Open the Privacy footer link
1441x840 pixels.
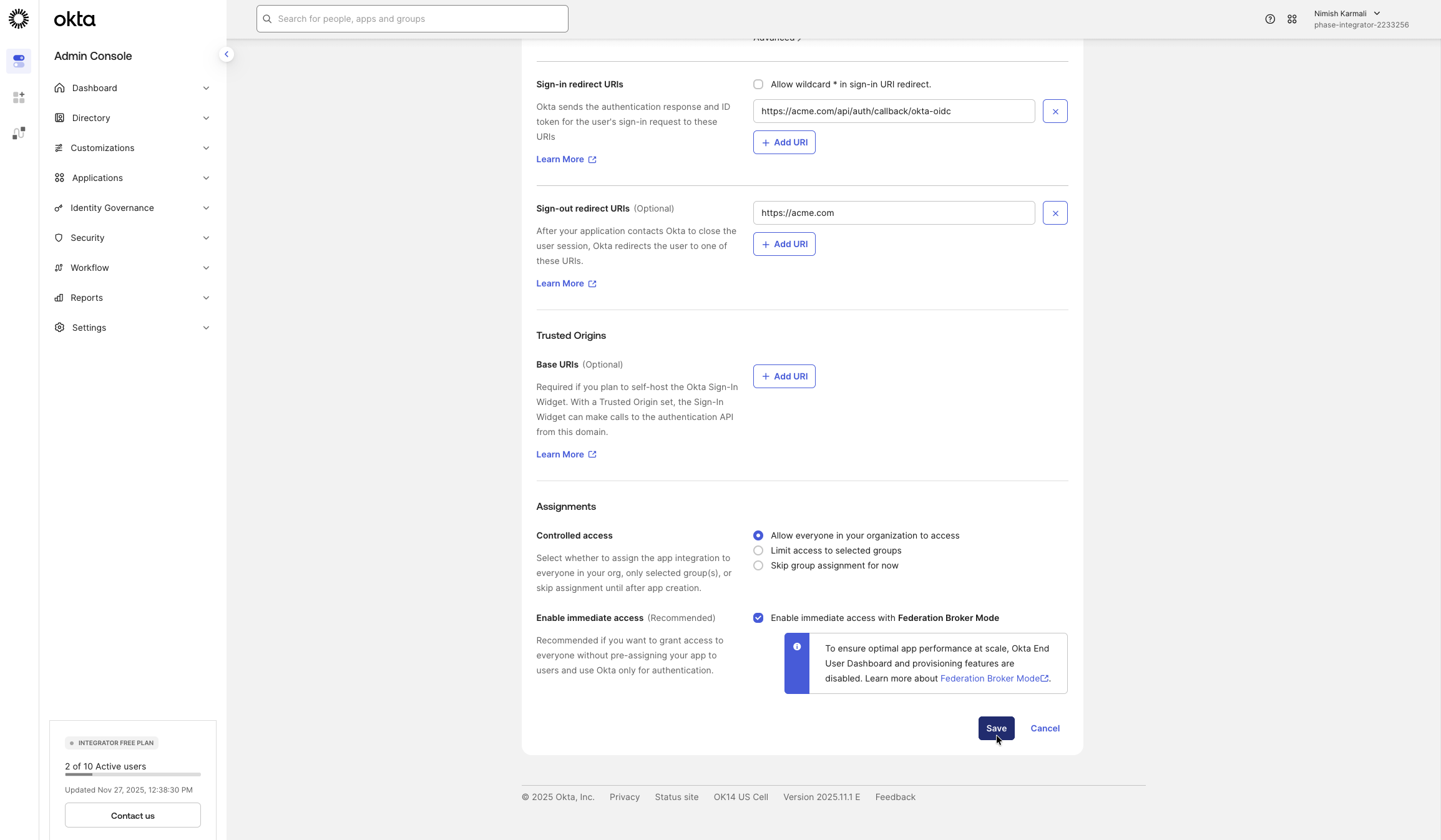click(x=625, y=797)
